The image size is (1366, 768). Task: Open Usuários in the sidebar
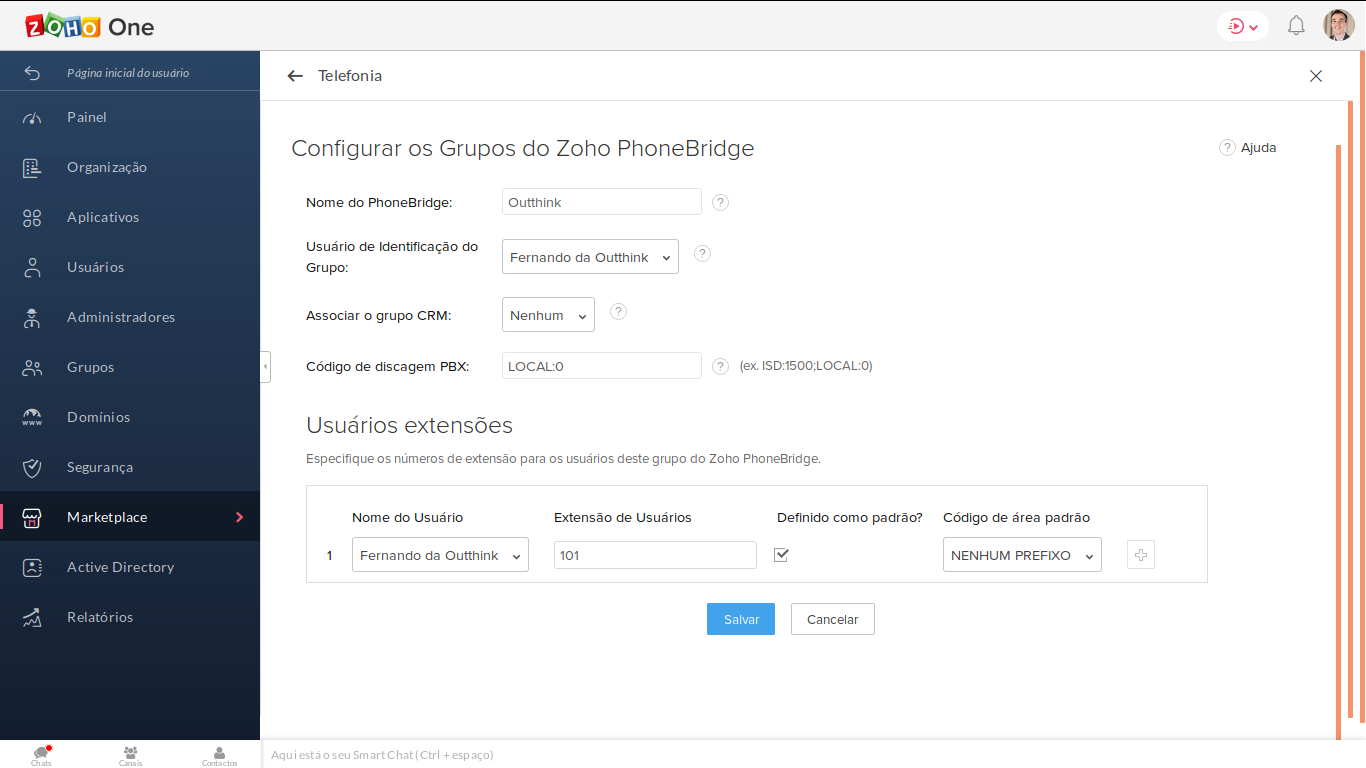pos(130,267)
